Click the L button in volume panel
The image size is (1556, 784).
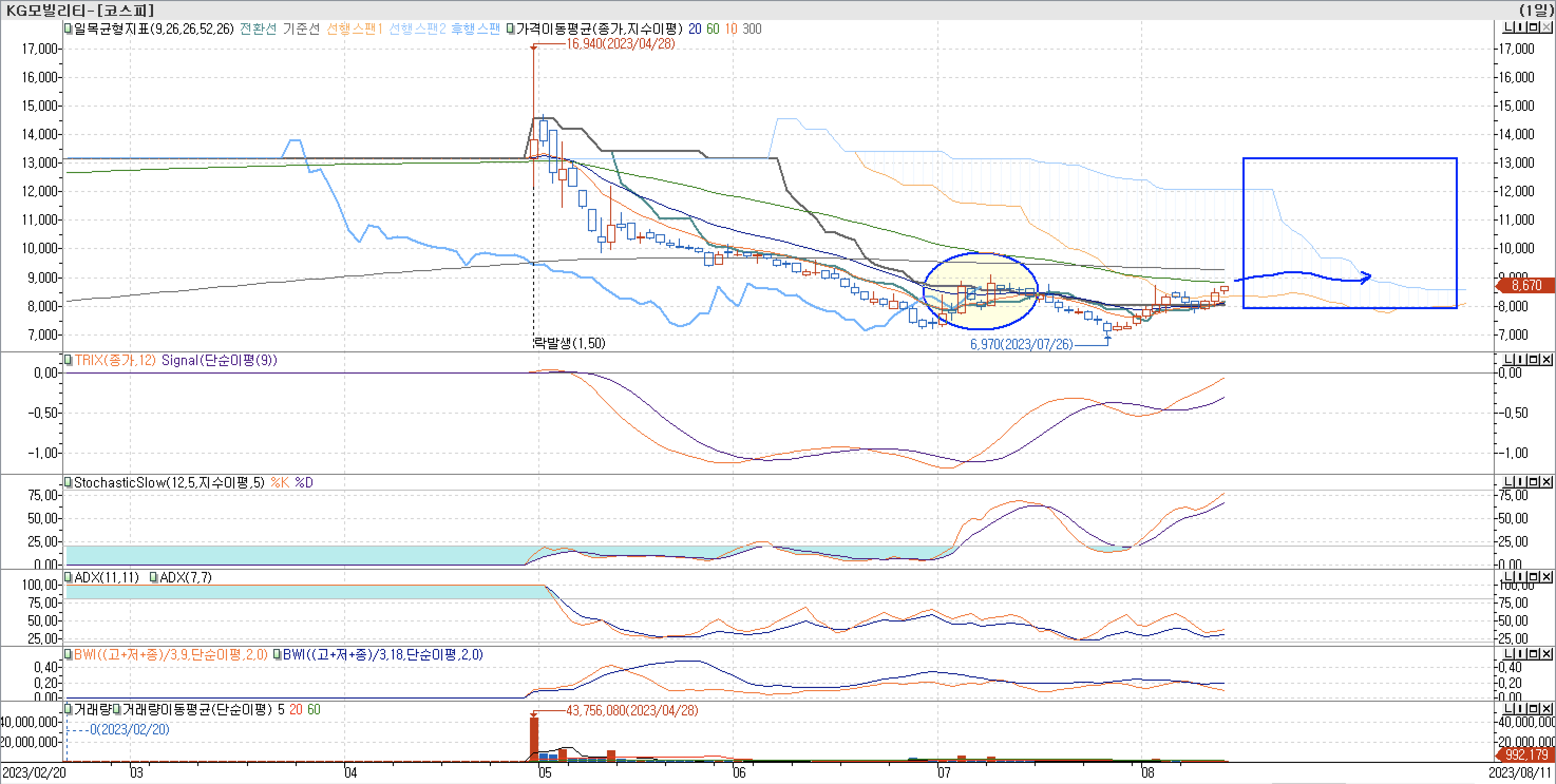point(1508,709)
